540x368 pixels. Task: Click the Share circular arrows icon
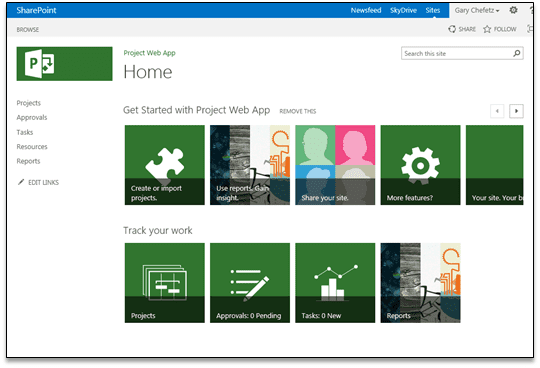(x=452, y=29)
